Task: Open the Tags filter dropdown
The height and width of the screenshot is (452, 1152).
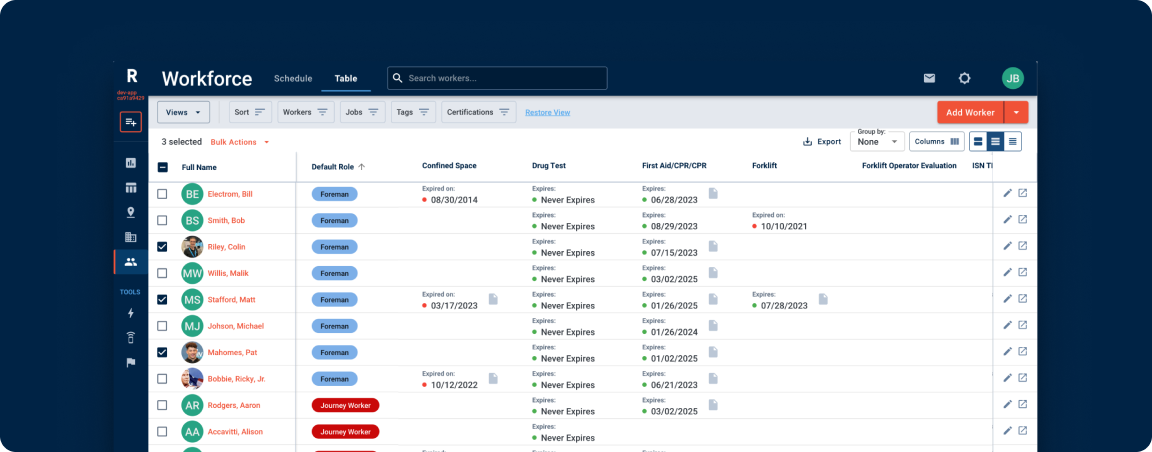Action: click(x=413, y=112)
